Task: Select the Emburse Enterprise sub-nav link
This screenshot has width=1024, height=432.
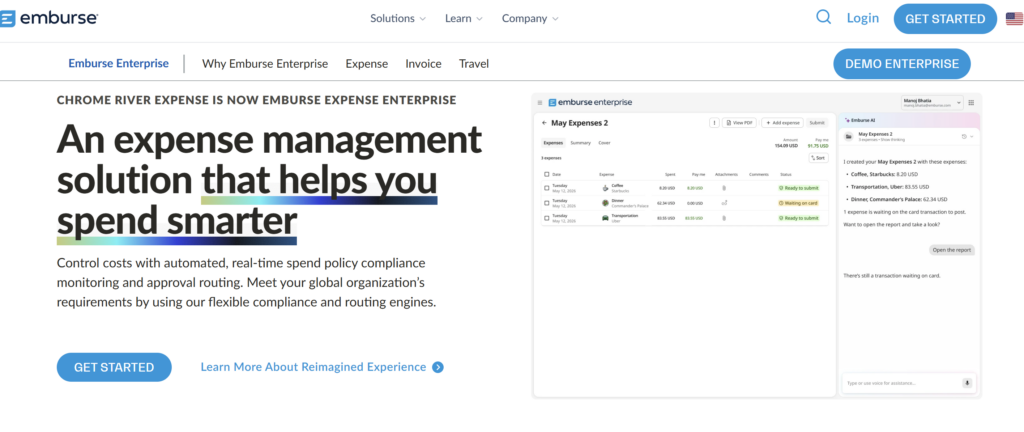Action: tap(118, 63)
